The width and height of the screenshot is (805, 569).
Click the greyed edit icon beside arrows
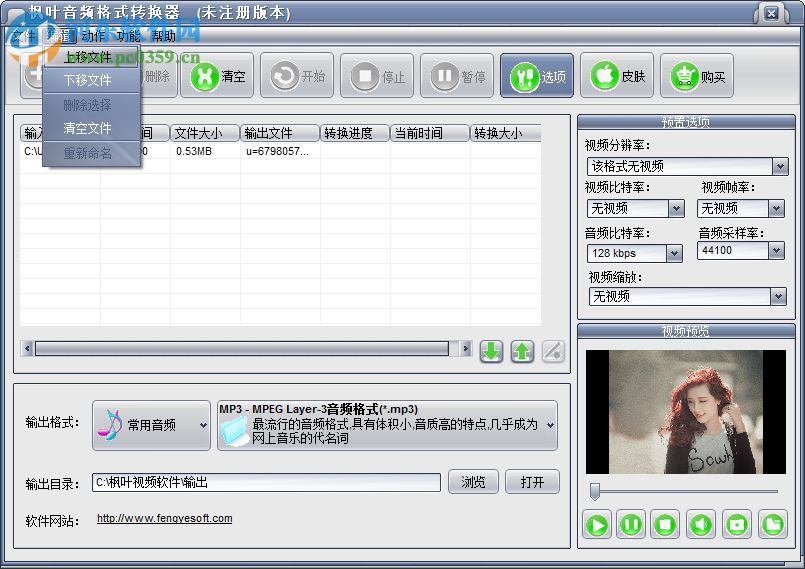553,351
